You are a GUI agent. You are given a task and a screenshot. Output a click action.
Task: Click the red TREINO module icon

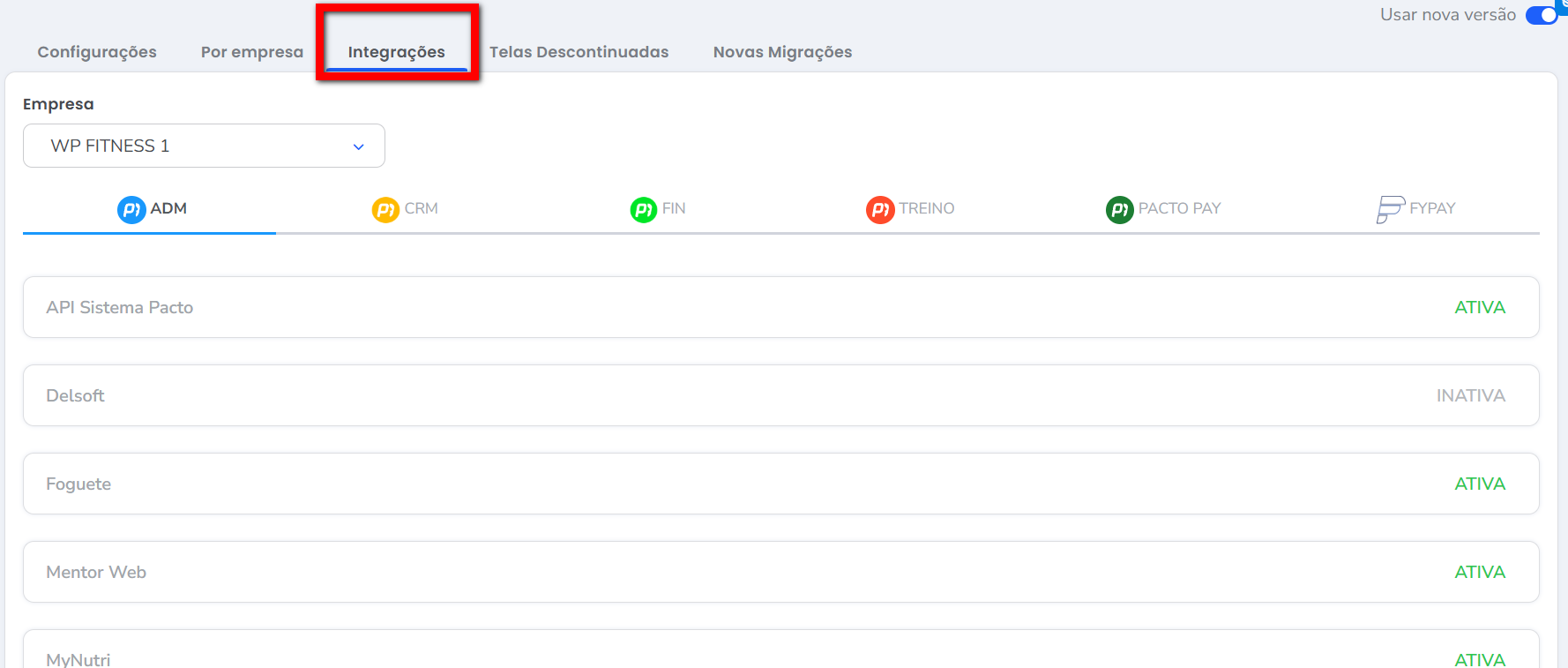coord(880,210)
